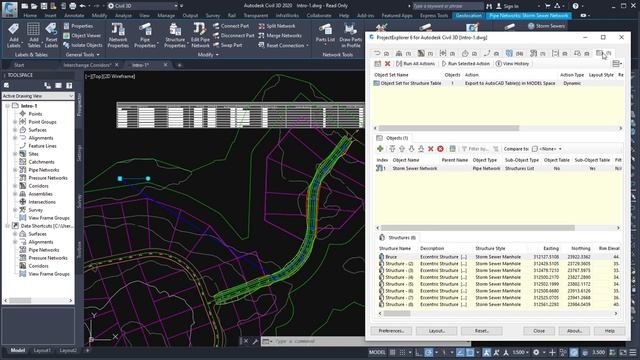
Task: Toggle MODEL space button on the status bar
Action: tap(377, 352)
